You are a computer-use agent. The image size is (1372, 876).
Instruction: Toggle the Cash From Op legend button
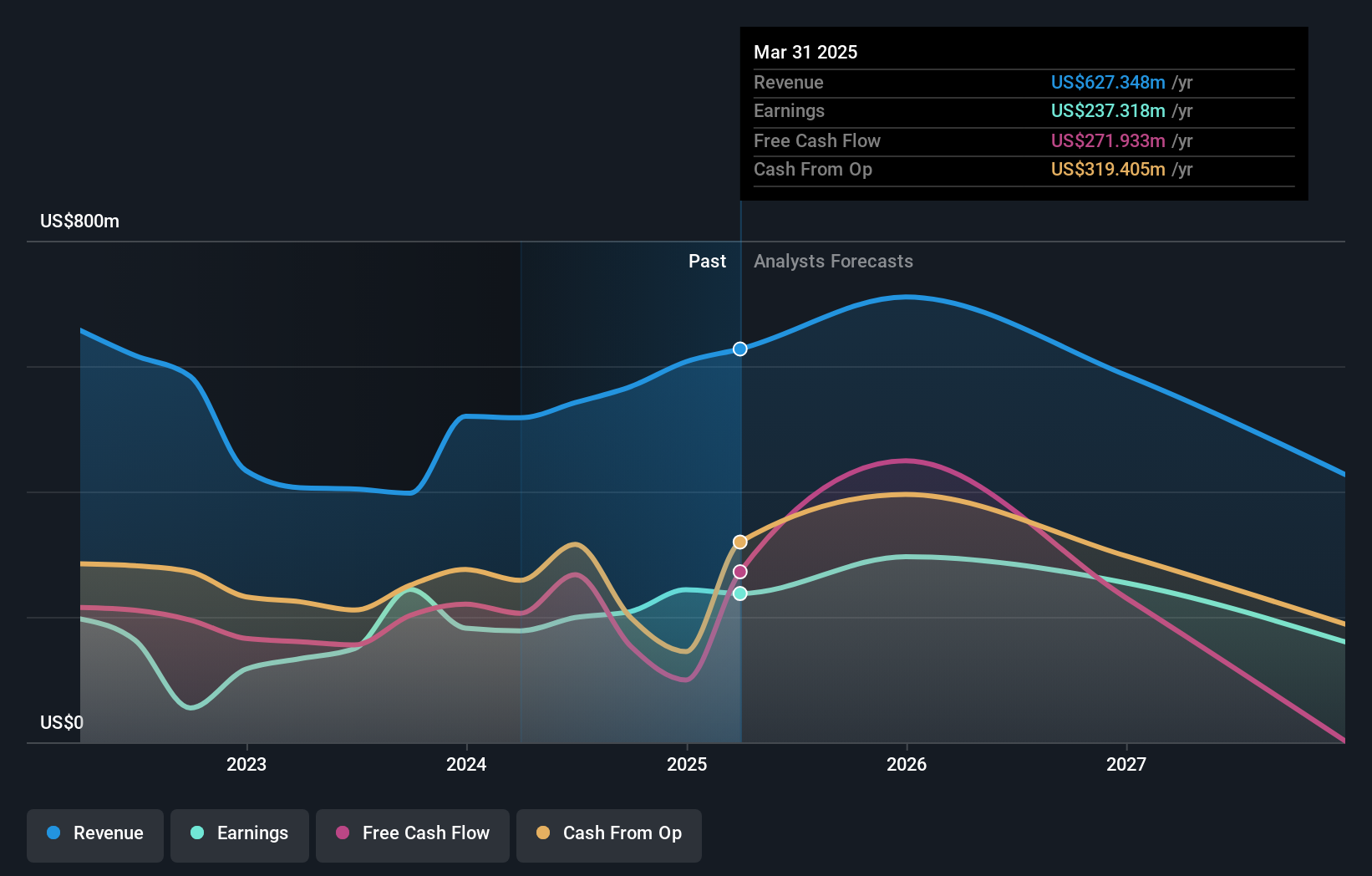pyautogui.click(x=609, y=835)
